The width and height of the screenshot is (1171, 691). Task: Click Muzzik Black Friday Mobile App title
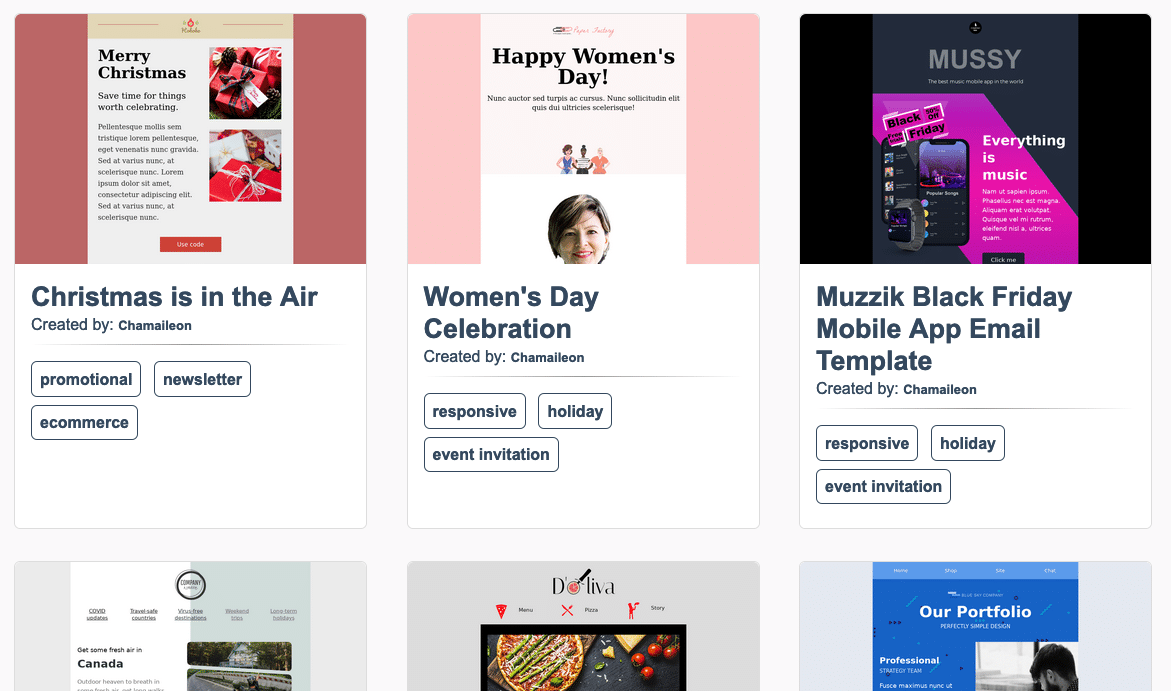[944, 329]
